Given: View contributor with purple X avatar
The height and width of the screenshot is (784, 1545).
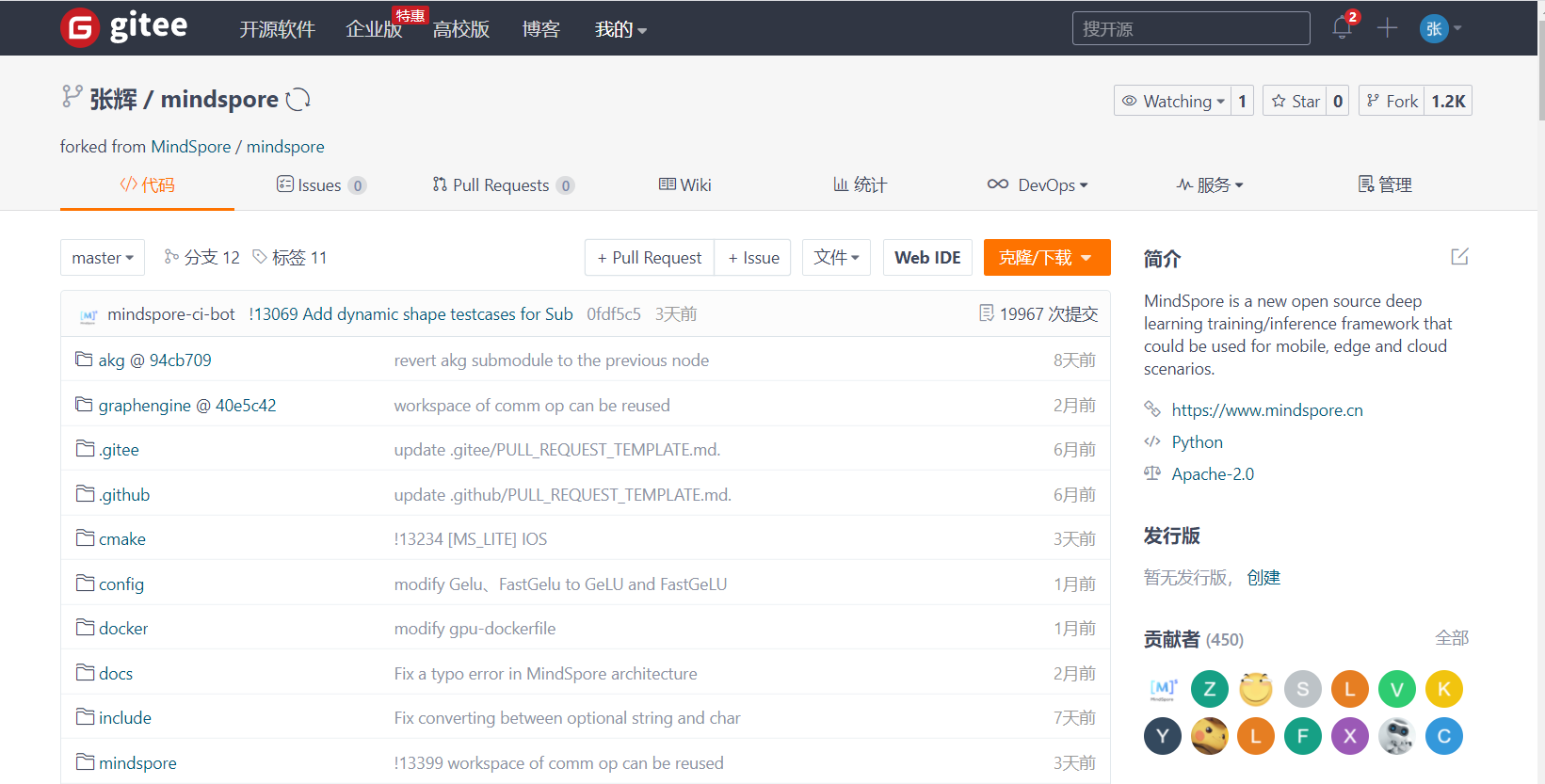Looking at the screenshot, I should (x=1350, y=736).
